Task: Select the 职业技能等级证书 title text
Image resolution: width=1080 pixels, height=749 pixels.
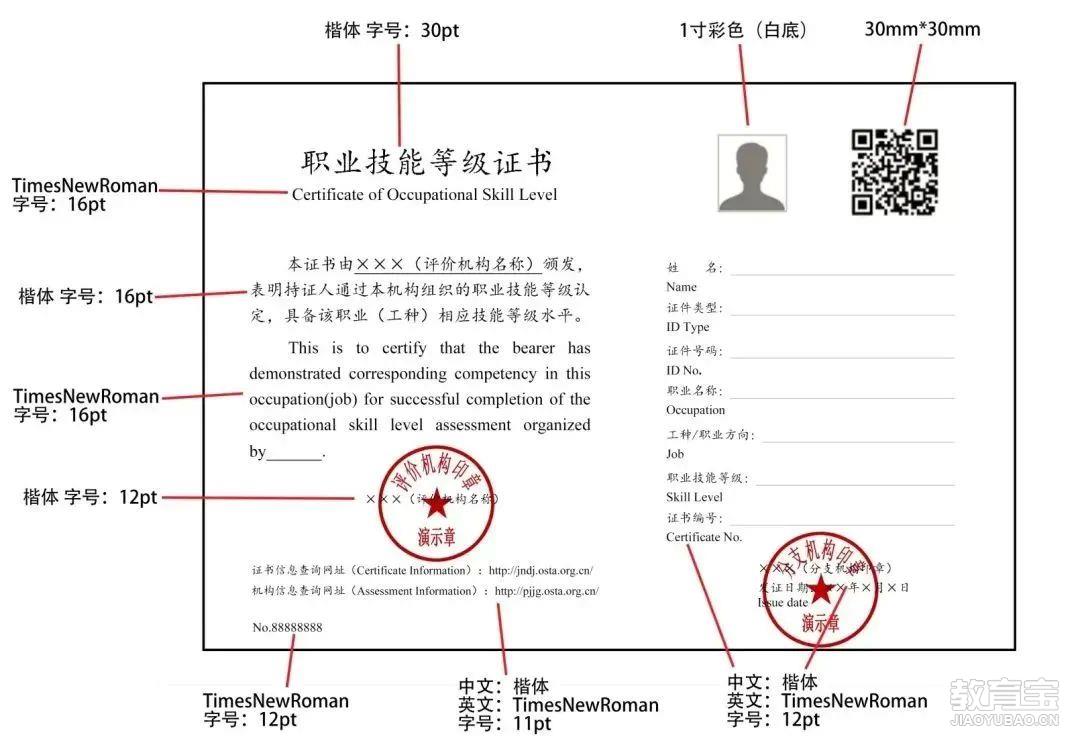Action: pyautogui.click(x=426, y=162)
